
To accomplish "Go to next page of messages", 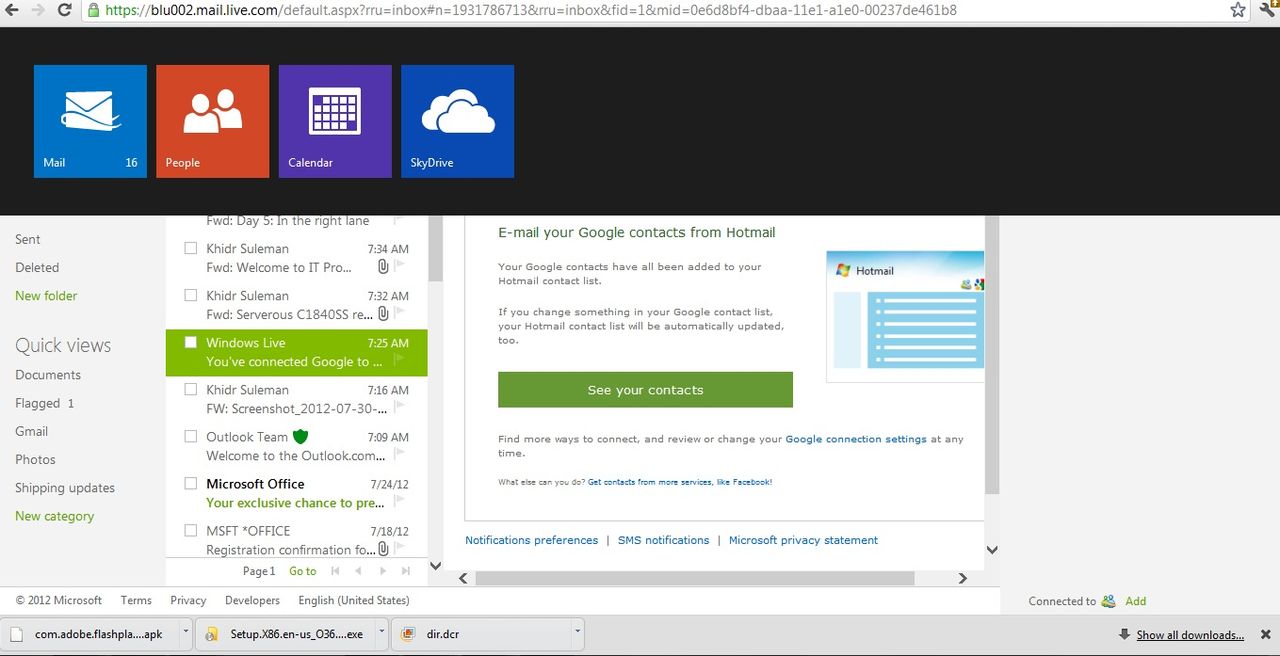I will coord(382,571).
